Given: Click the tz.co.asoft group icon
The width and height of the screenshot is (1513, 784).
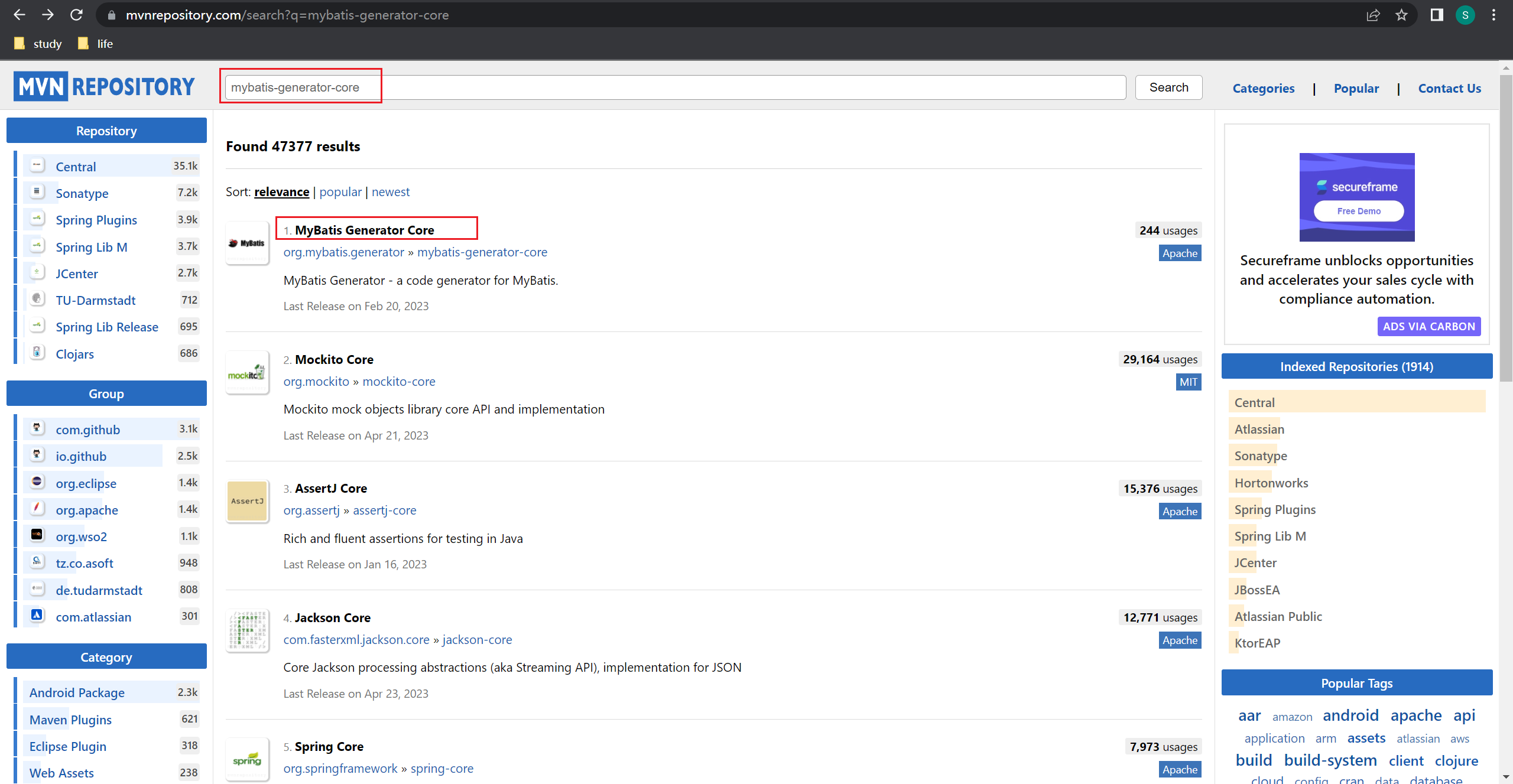Looking at the screenshot, I should coord(37,562).
